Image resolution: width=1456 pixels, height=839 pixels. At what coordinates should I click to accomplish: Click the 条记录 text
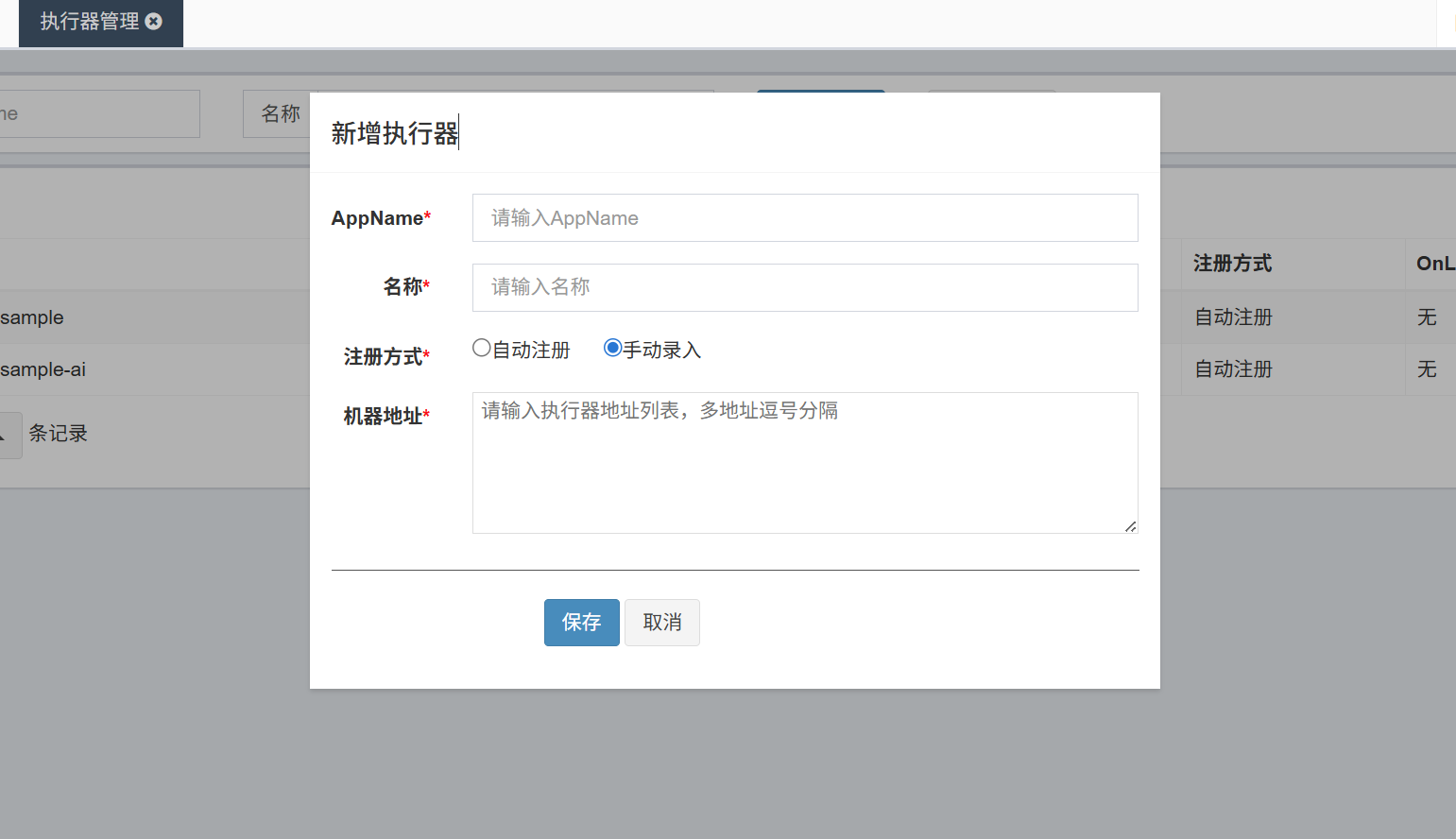click(x=58, y=434)
